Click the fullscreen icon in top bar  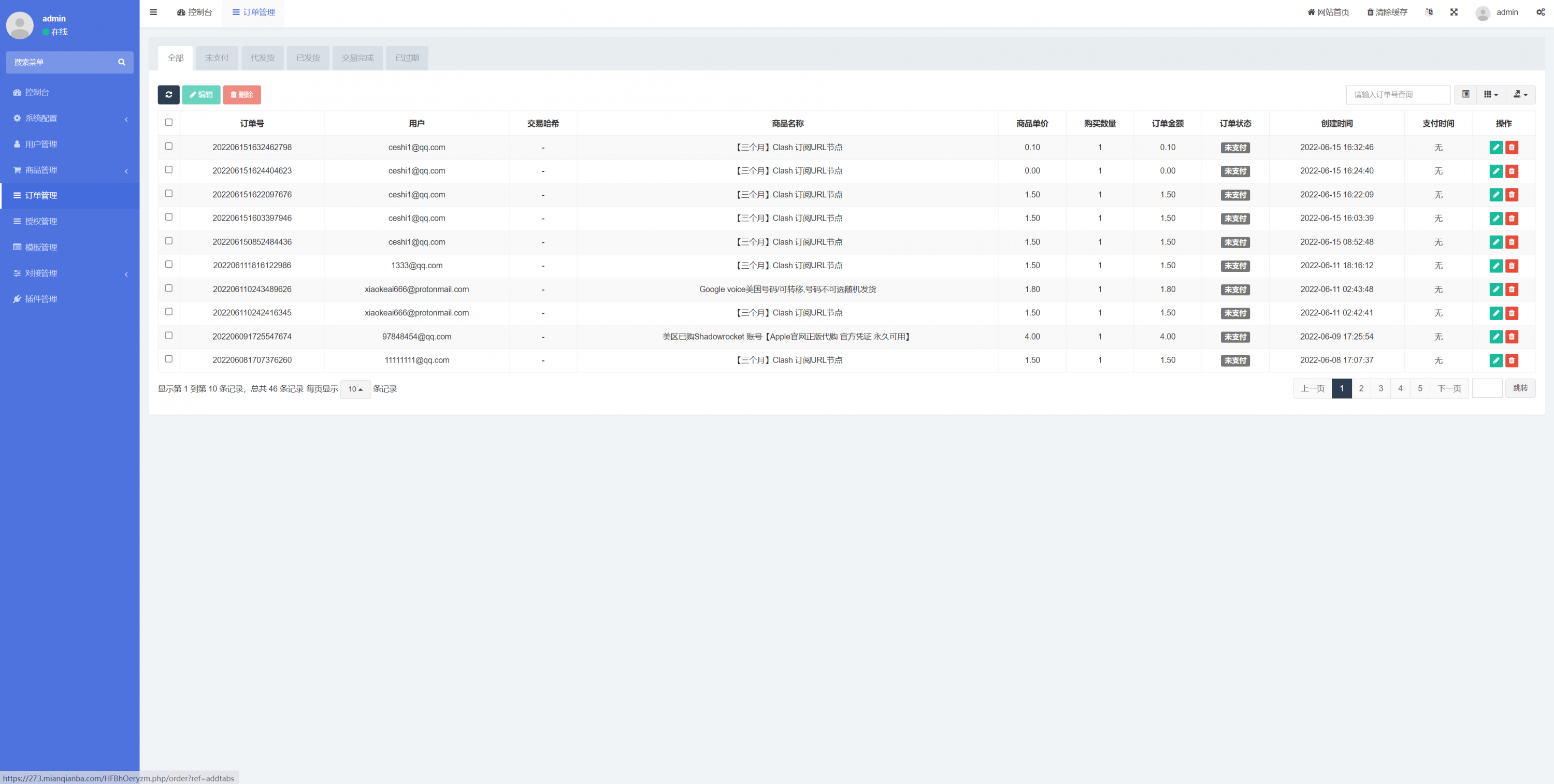[1454, 12]
